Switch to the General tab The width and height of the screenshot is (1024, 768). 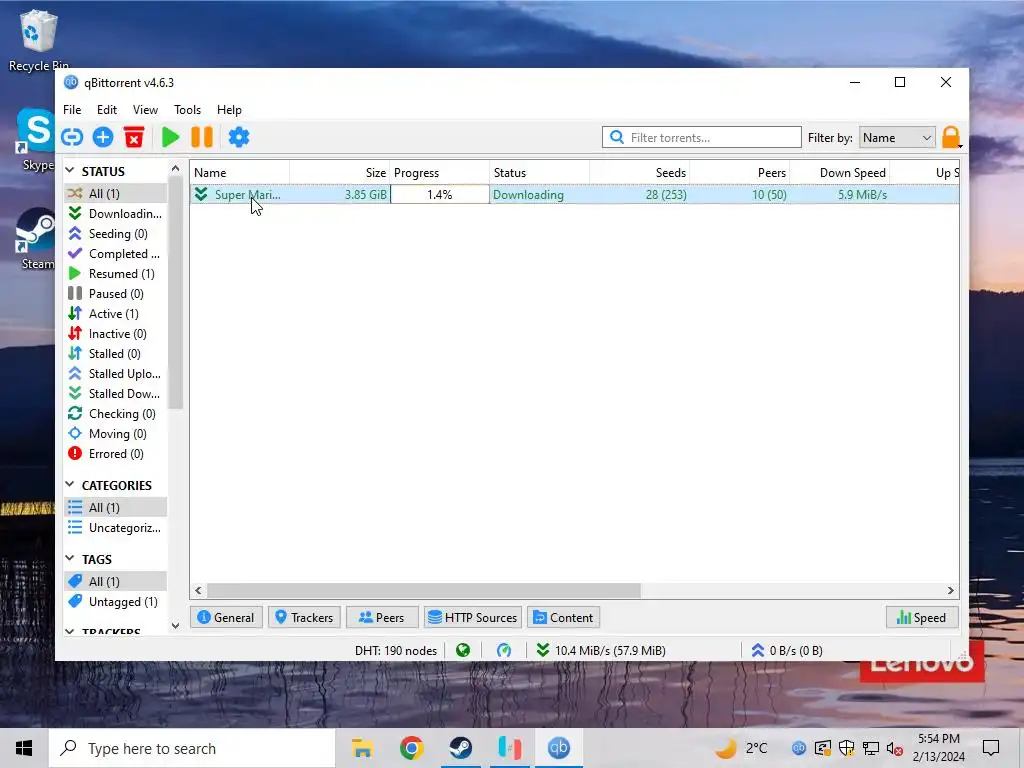point(226,618)
